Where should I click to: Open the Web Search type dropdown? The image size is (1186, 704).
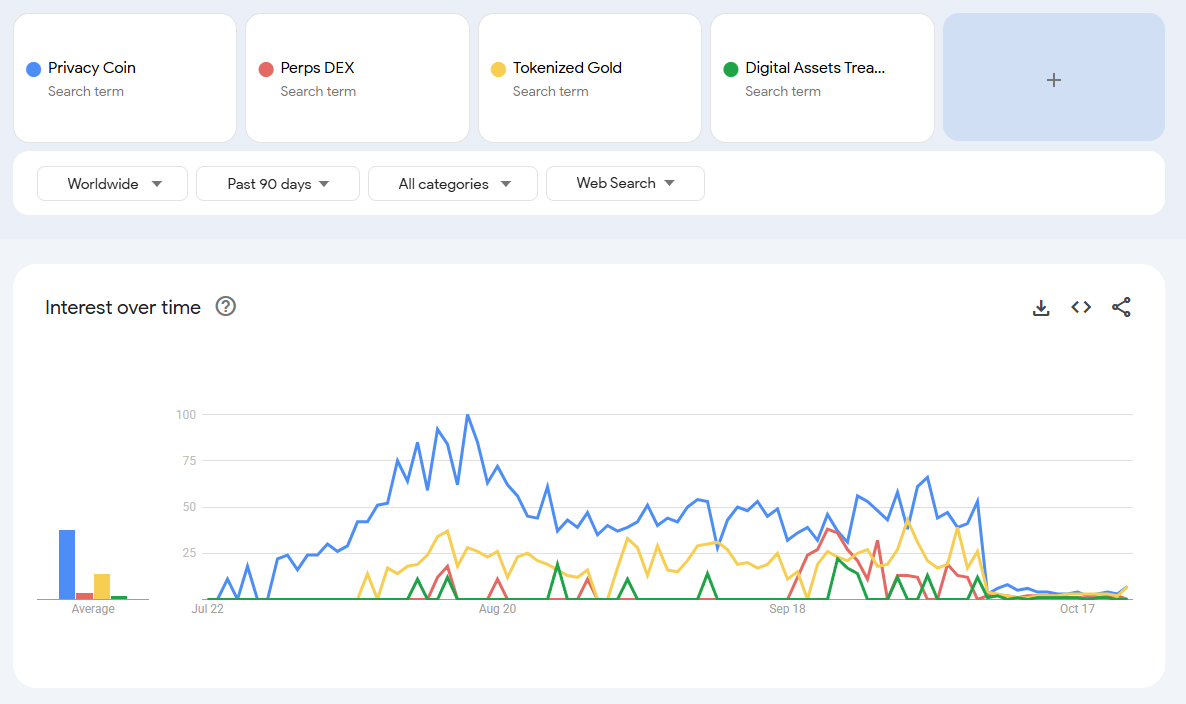click(x=625, y=183)
